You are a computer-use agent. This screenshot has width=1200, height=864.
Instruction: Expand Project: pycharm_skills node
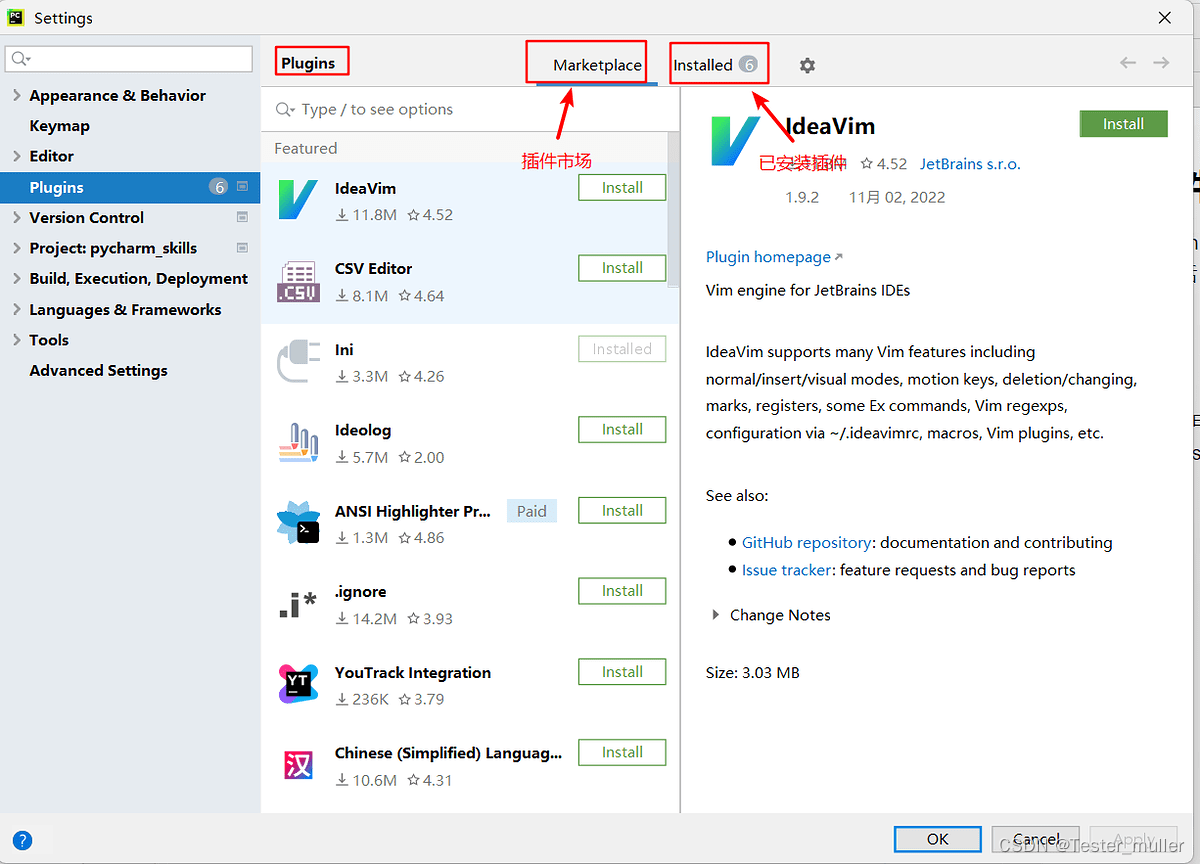[16, 248]
